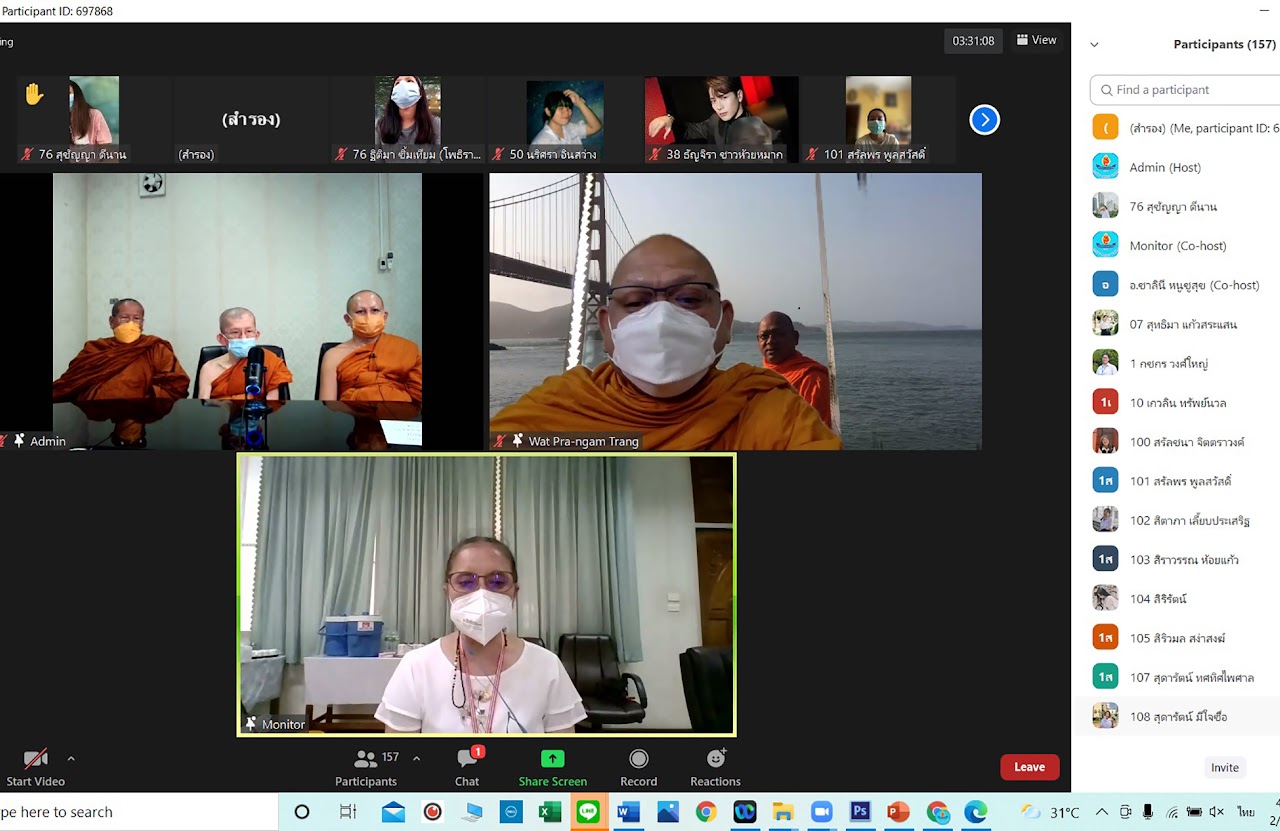
Task: Open the Participants panel button
Action: tap(366, 768)
